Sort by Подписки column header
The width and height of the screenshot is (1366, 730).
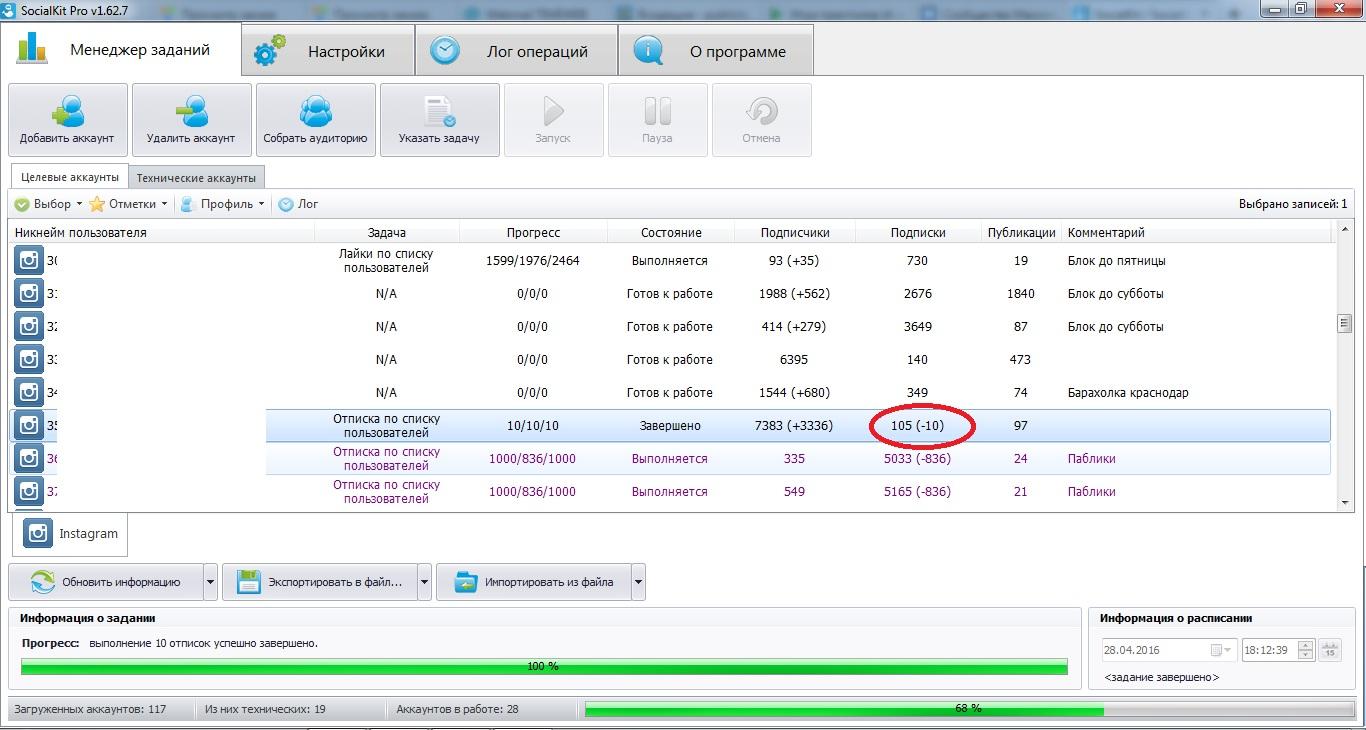tap(918, 233)
